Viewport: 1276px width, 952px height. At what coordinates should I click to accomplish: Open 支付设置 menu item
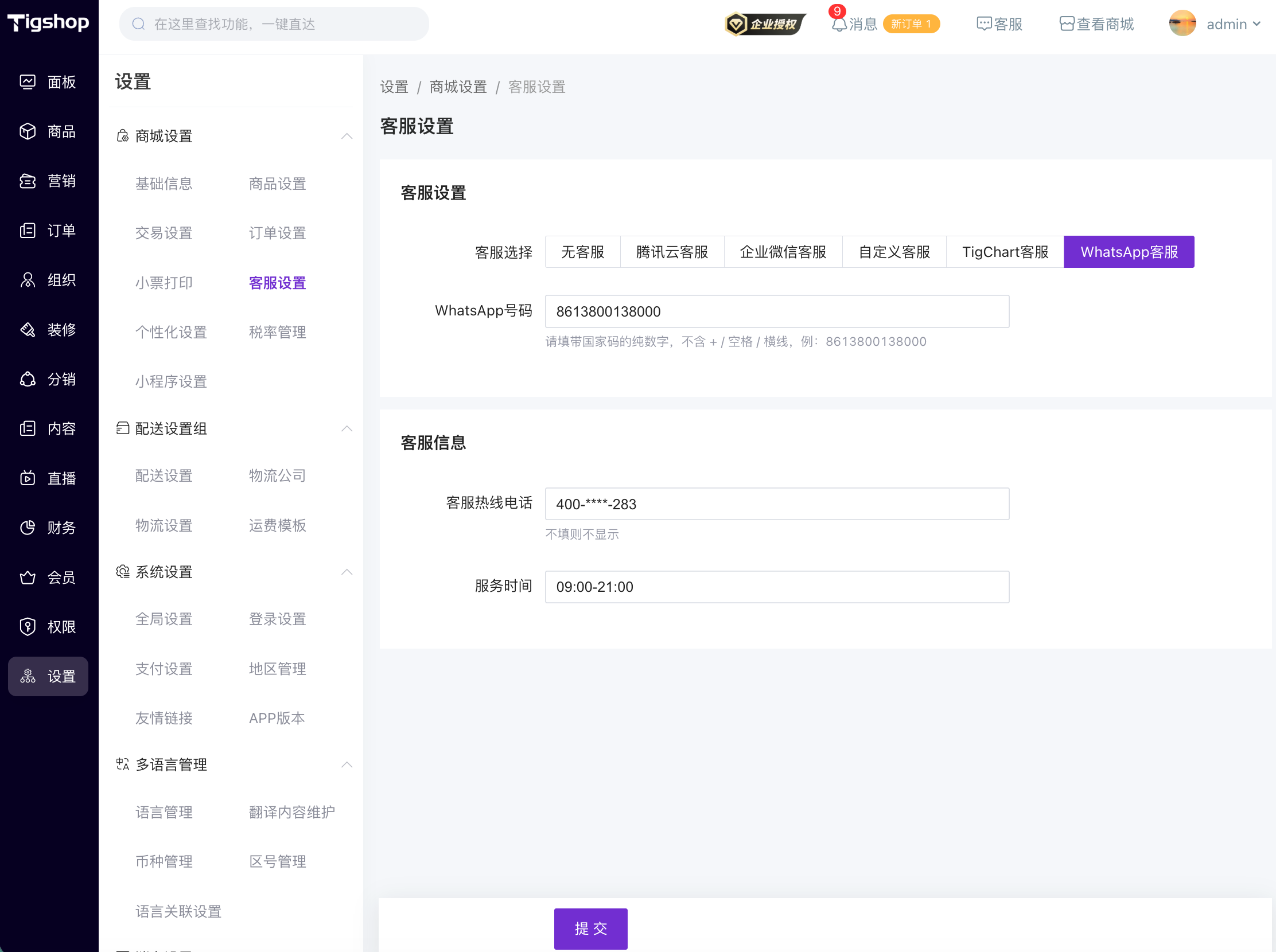click(x=164, y=669)
